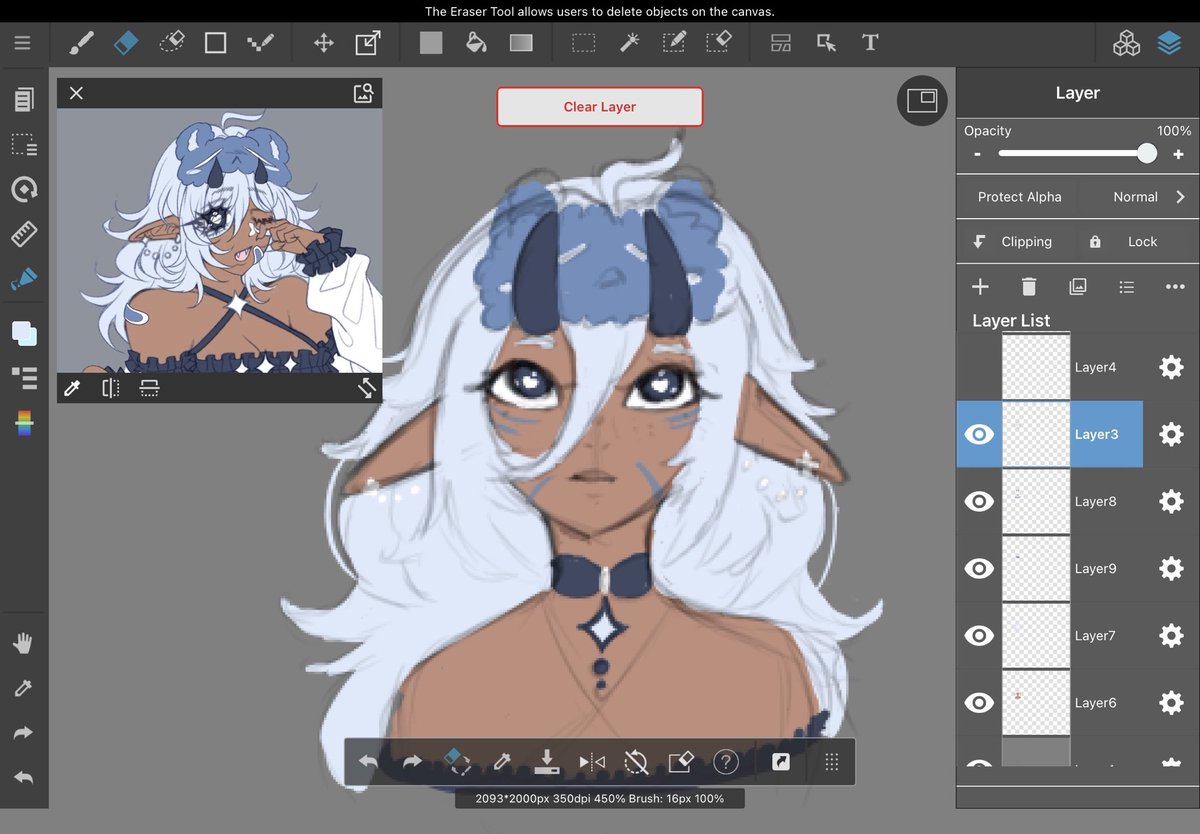Select the Bucket fill tool
The width and height of the screenshot is (1200, 834).
click(x=475, y=42)
